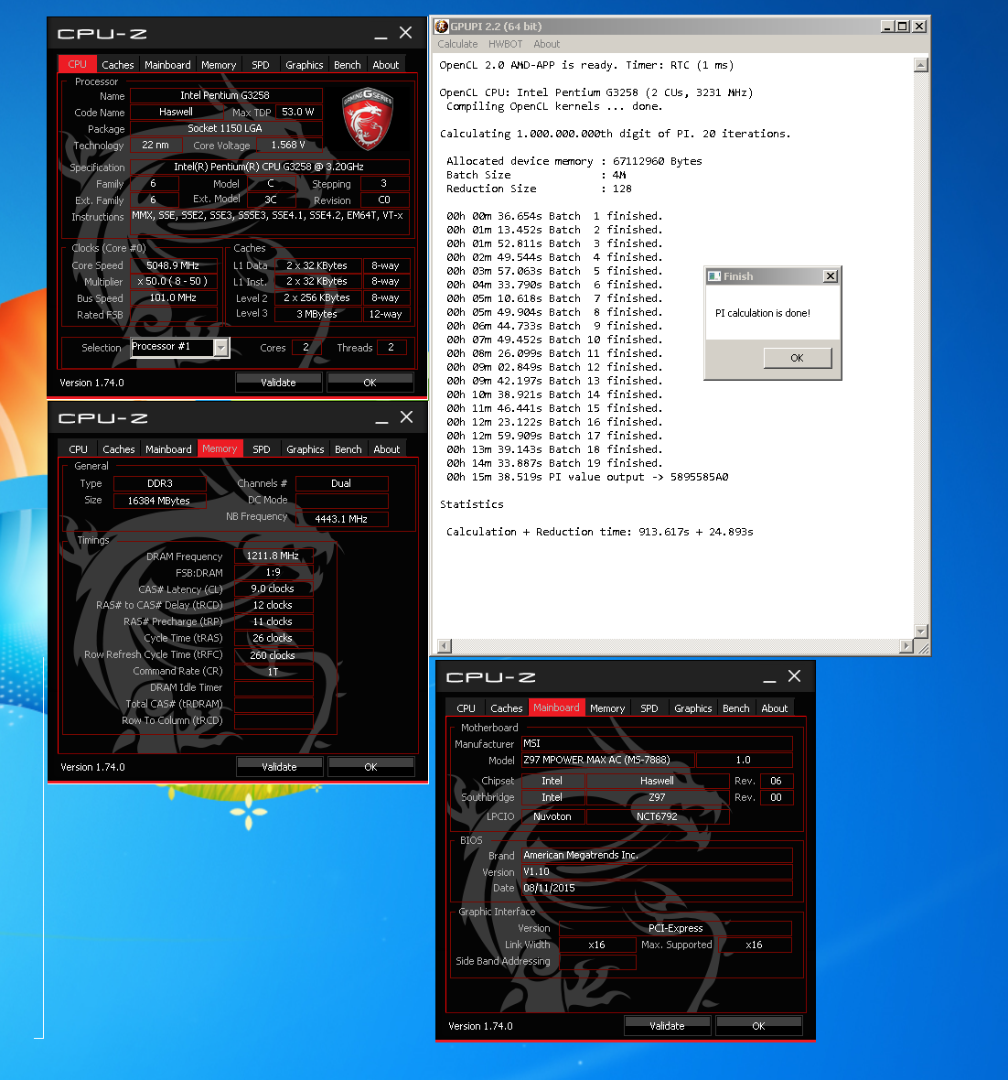Click the Z97 MPOWER MAX AC model field
This screenshot has width=1008, height=1080.
coord(606,760)
